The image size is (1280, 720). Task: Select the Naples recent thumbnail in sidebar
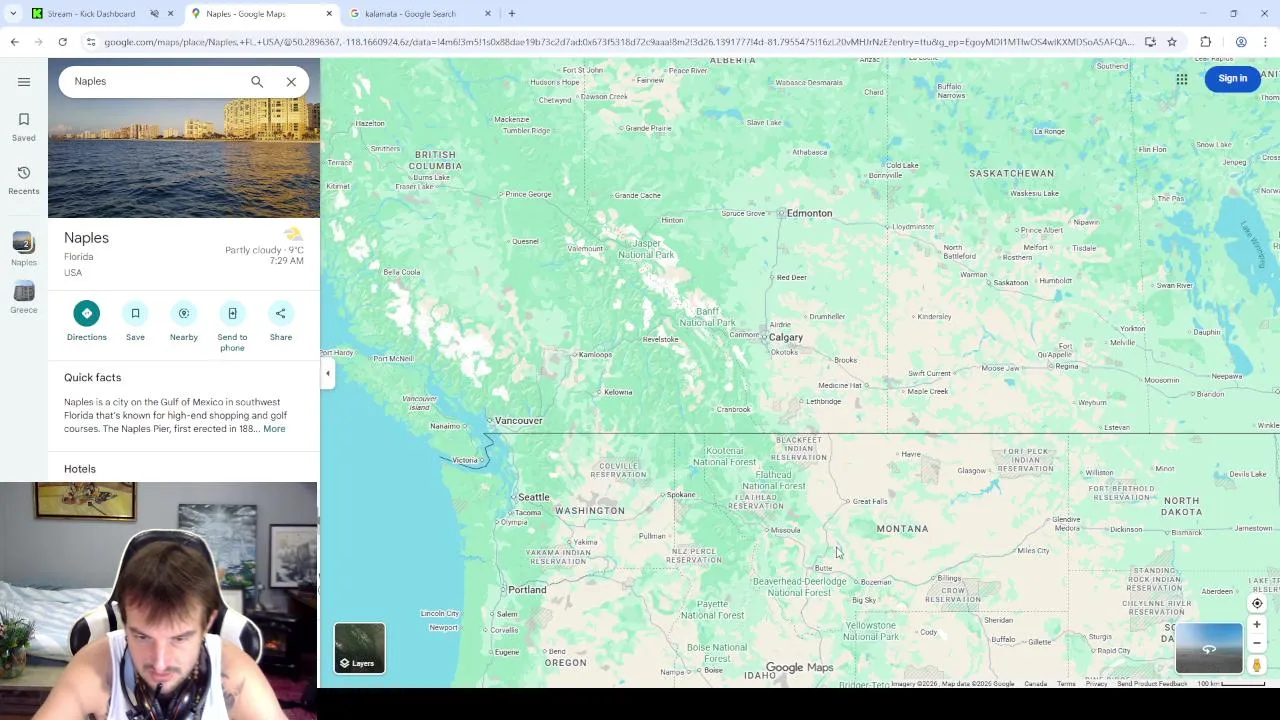[24, 248]
